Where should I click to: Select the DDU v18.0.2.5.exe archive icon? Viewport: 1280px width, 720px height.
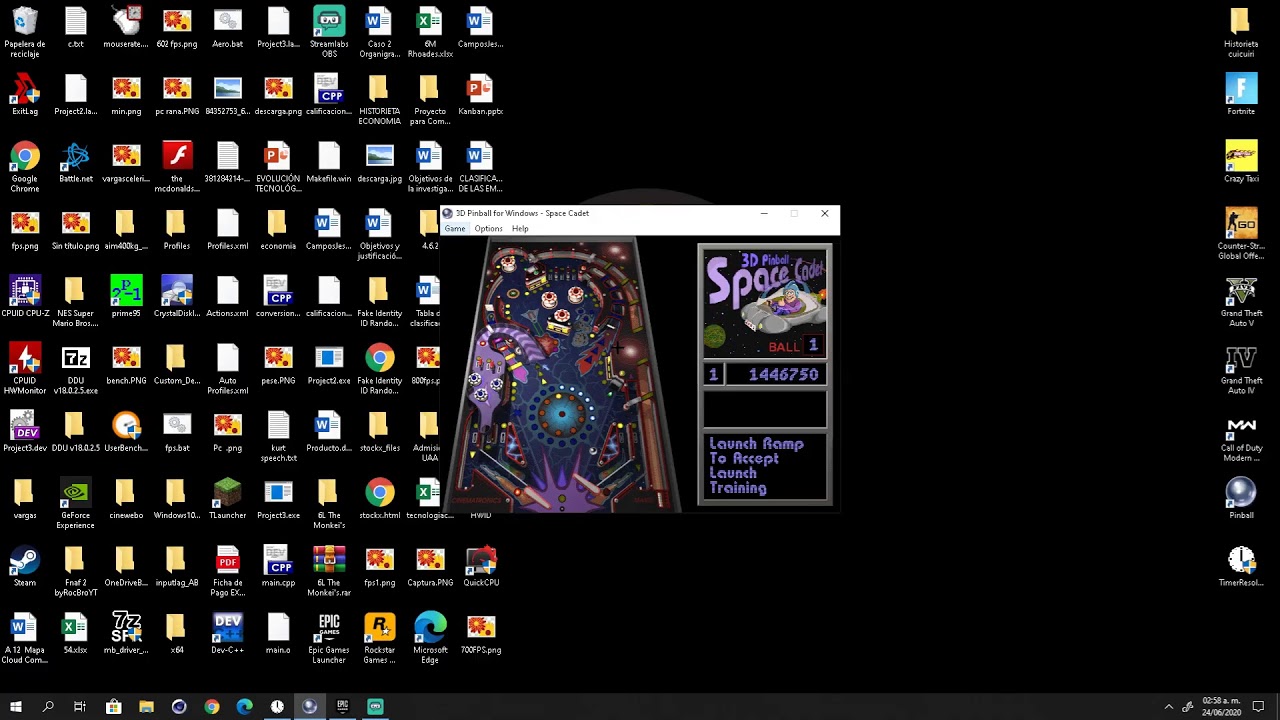tap(76, 369)
